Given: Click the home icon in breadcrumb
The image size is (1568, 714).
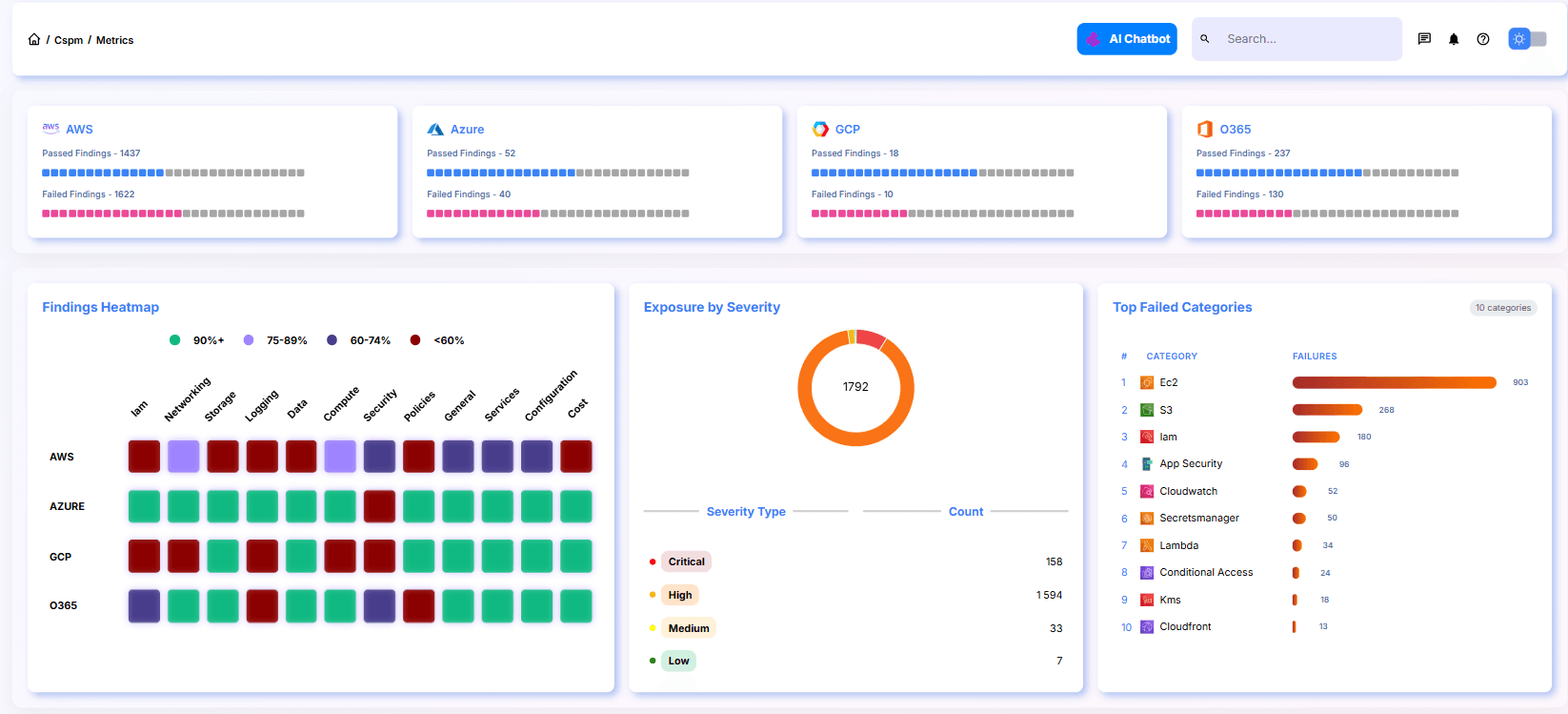Looking at the screenshot, I should [x=34, y=39].
